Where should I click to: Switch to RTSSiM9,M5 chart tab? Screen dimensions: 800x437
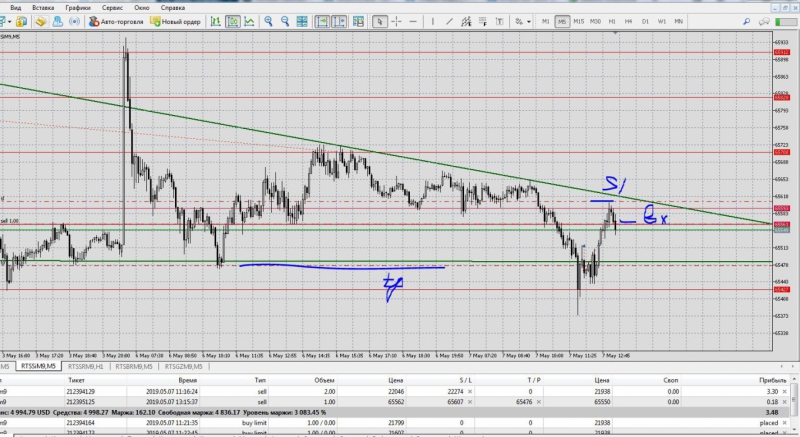pyautogui.click(x=38, y=366)
